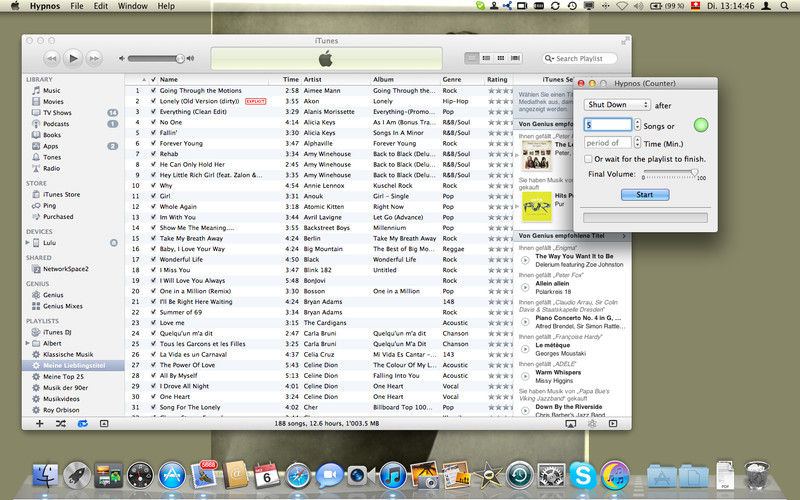Open the Hypnos menu
Viewport: 800px width, 500px height.
point(45,6)
